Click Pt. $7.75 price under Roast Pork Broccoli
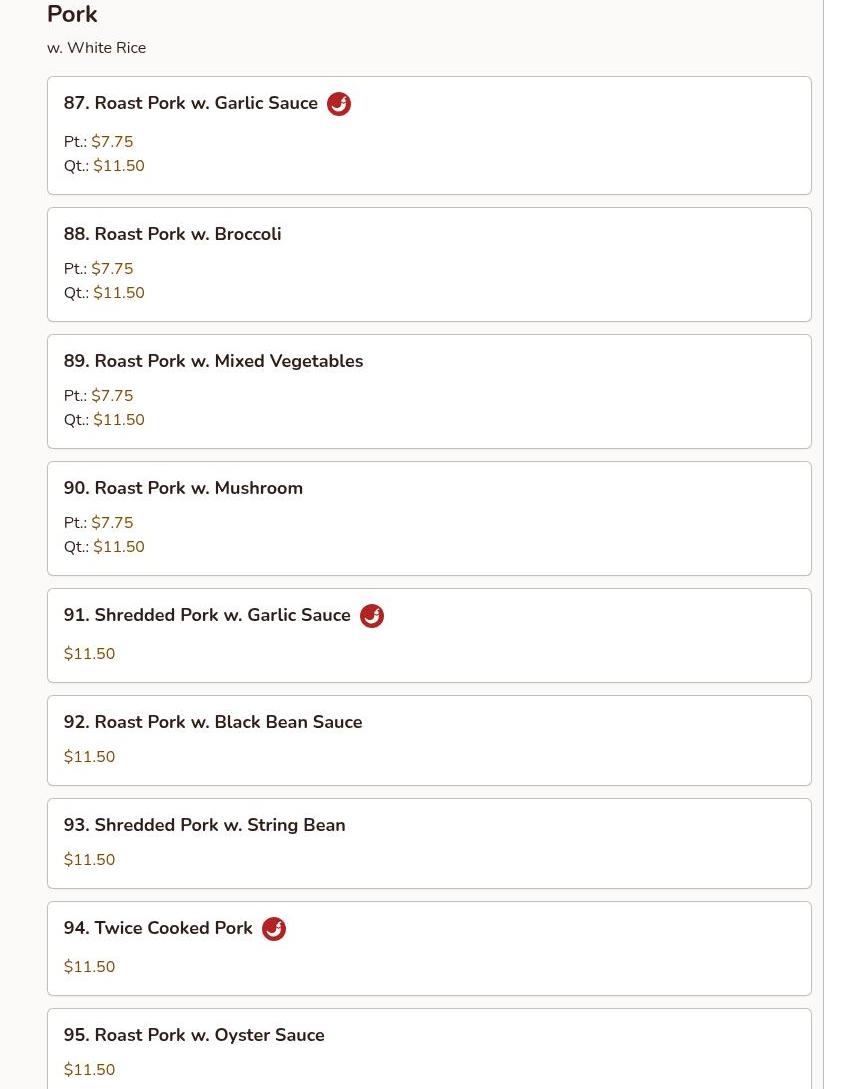Image resolution: width=844 pixels, height=1089 pixels. (112, 269)
